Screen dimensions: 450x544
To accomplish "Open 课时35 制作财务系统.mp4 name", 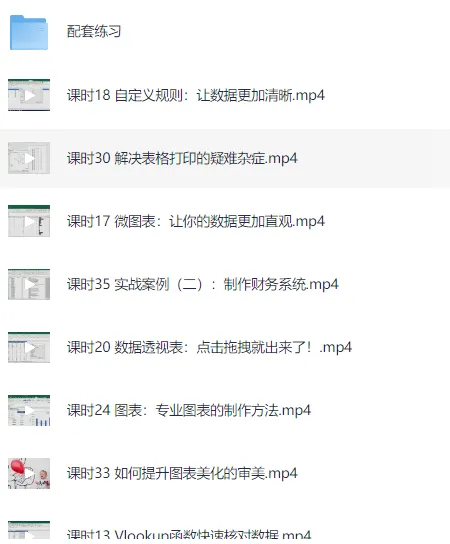I will point(203,284).
